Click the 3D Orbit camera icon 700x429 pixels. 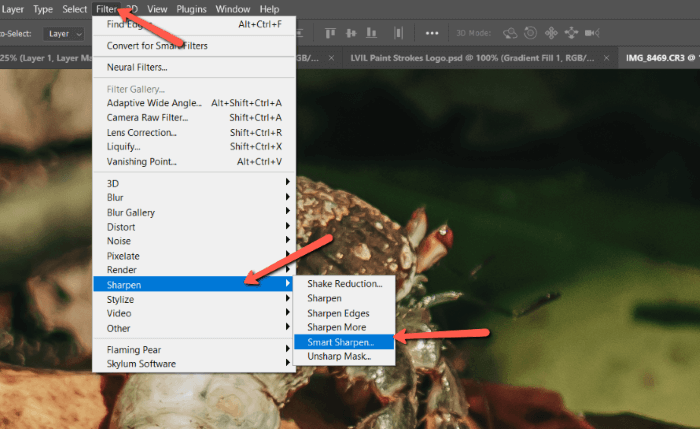pyautogui.click(x=510, y=33)
